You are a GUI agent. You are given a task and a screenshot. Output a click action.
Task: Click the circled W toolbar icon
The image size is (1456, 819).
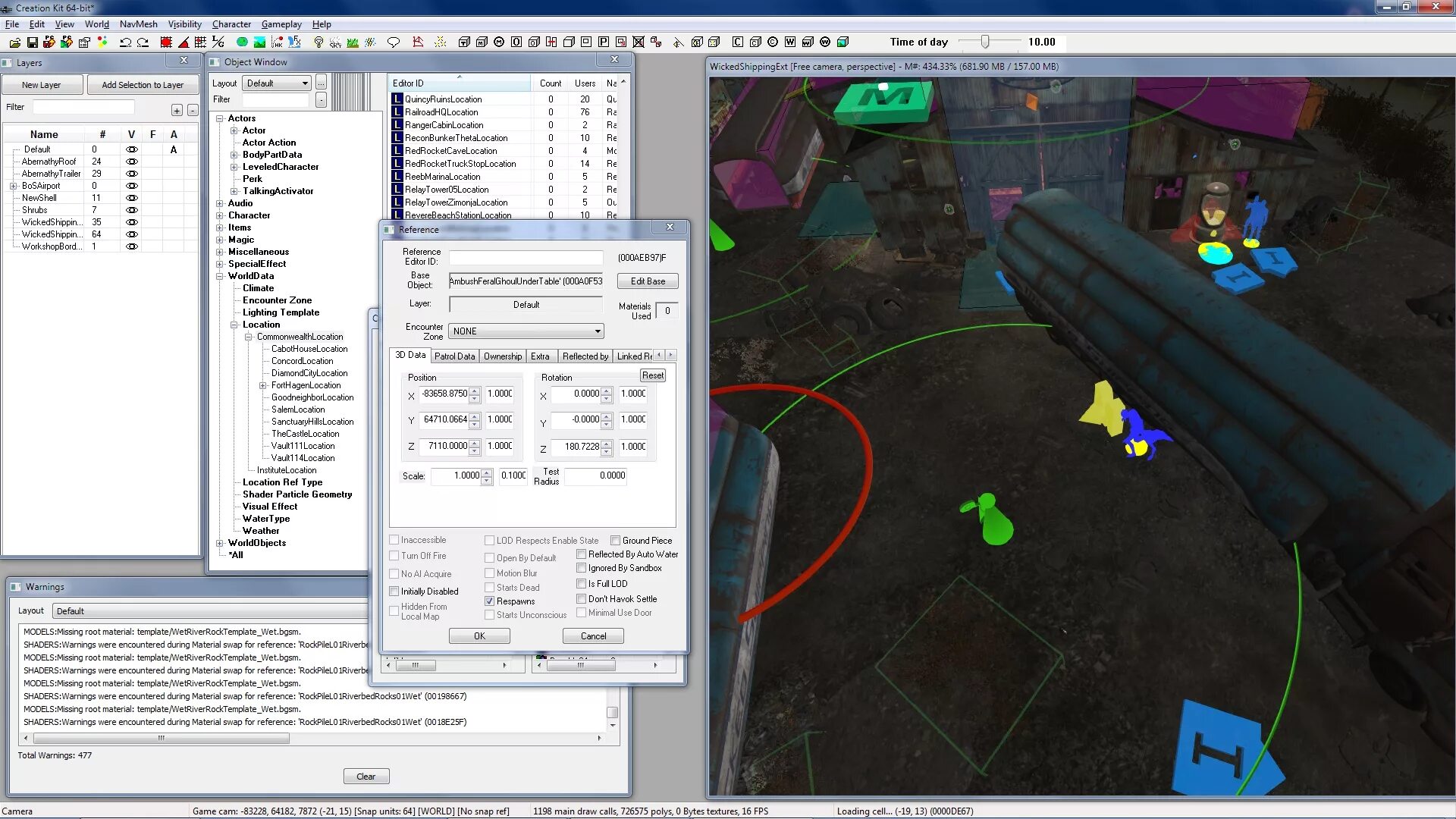point(825,42)
